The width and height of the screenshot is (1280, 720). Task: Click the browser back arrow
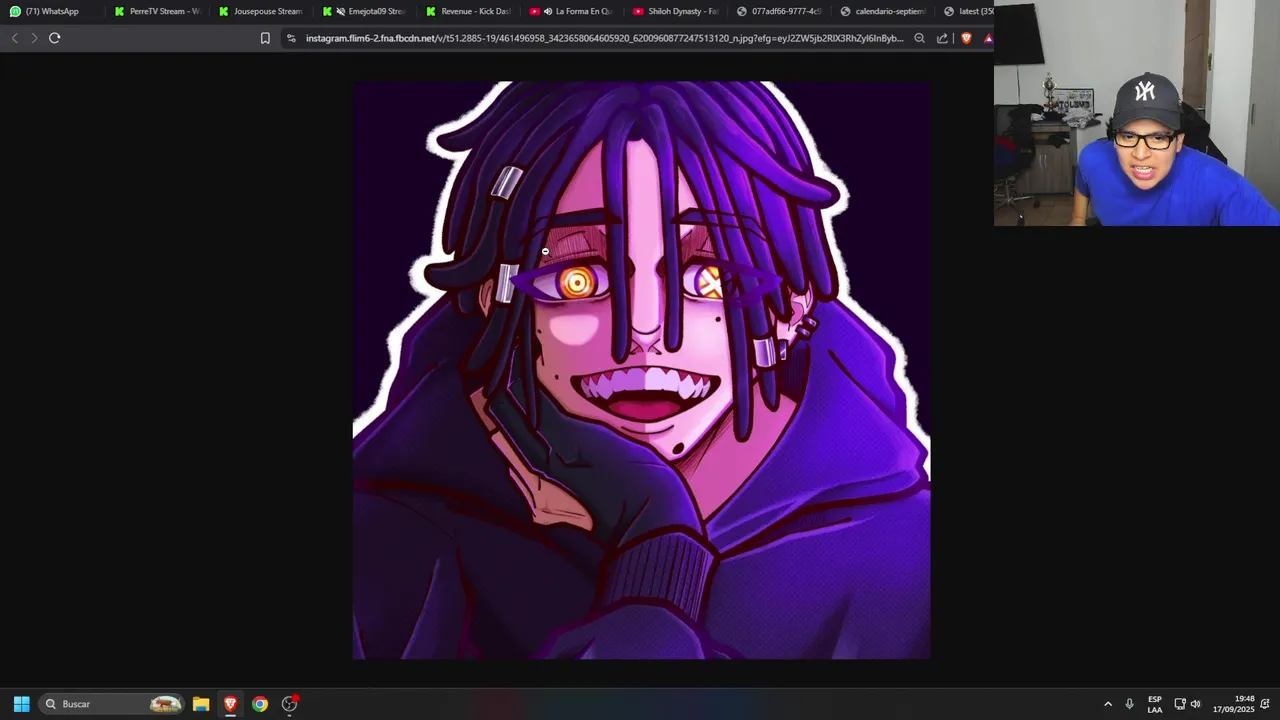(14, 38)
